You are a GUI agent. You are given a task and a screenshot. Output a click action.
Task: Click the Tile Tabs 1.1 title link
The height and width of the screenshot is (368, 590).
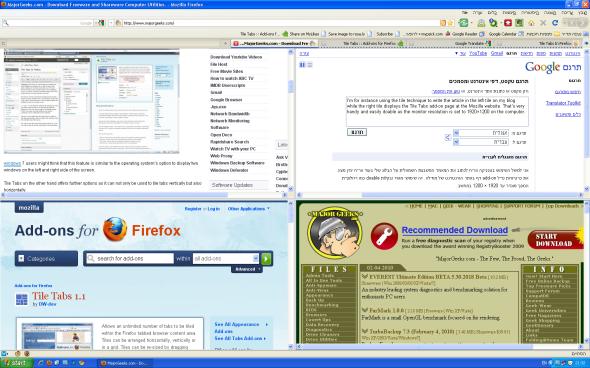click(x=59, y=297)
